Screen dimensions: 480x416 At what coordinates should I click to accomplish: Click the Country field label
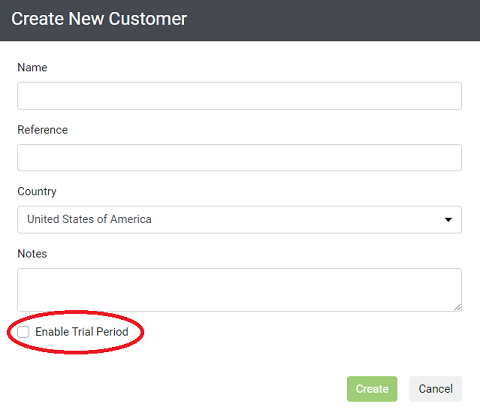coord(37,192)
